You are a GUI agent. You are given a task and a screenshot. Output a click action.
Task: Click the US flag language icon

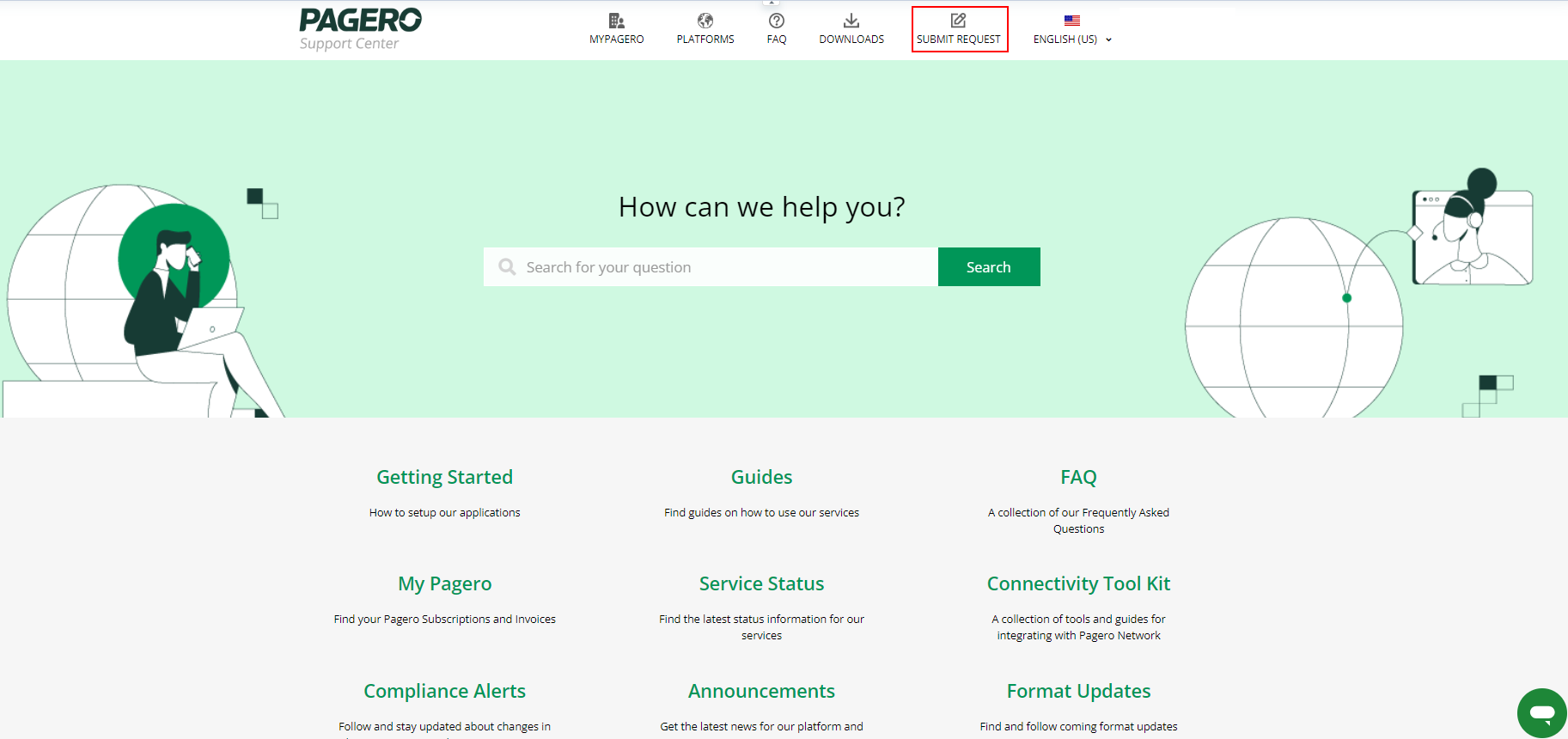point(1072,21)
